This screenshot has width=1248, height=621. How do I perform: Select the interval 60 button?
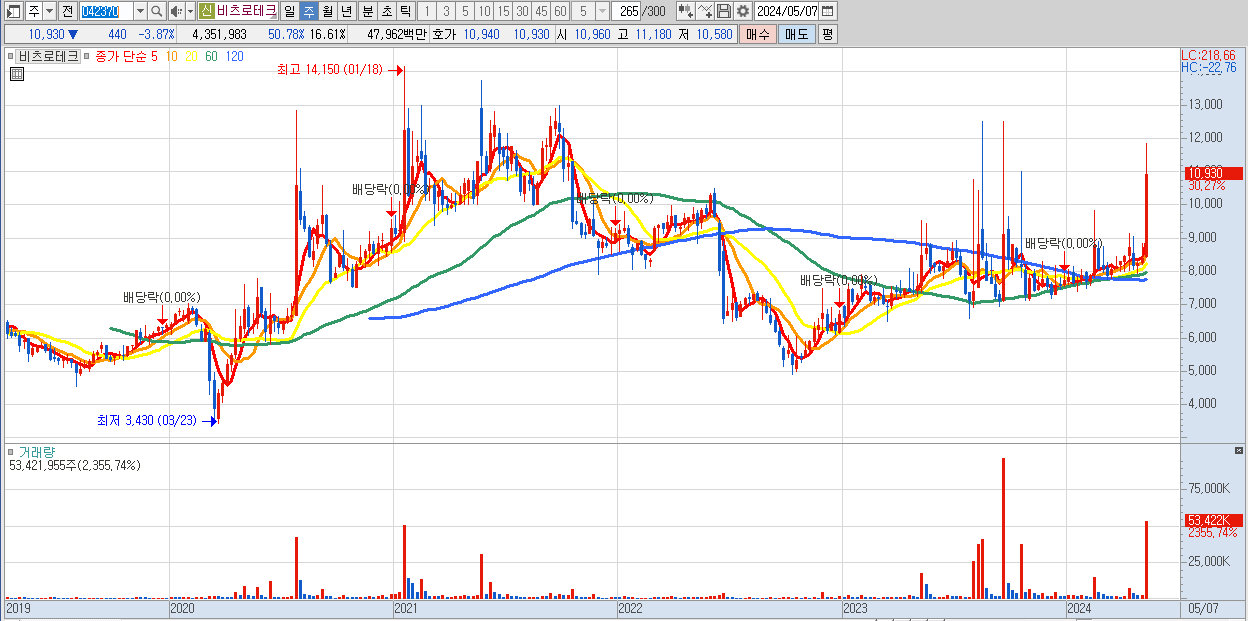coord(560,11)
